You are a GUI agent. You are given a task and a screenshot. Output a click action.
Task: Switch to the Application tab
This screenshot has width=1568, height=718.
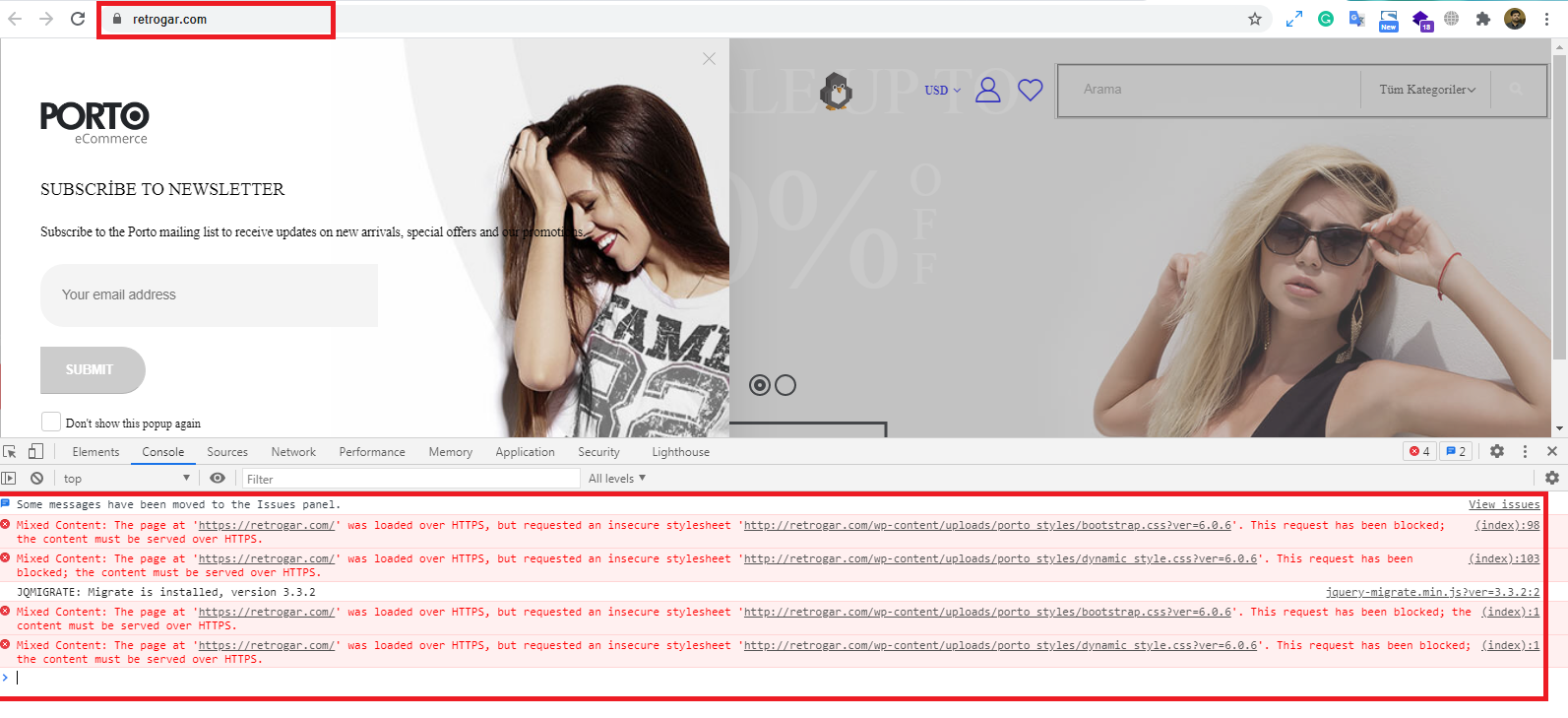point(526,452)
